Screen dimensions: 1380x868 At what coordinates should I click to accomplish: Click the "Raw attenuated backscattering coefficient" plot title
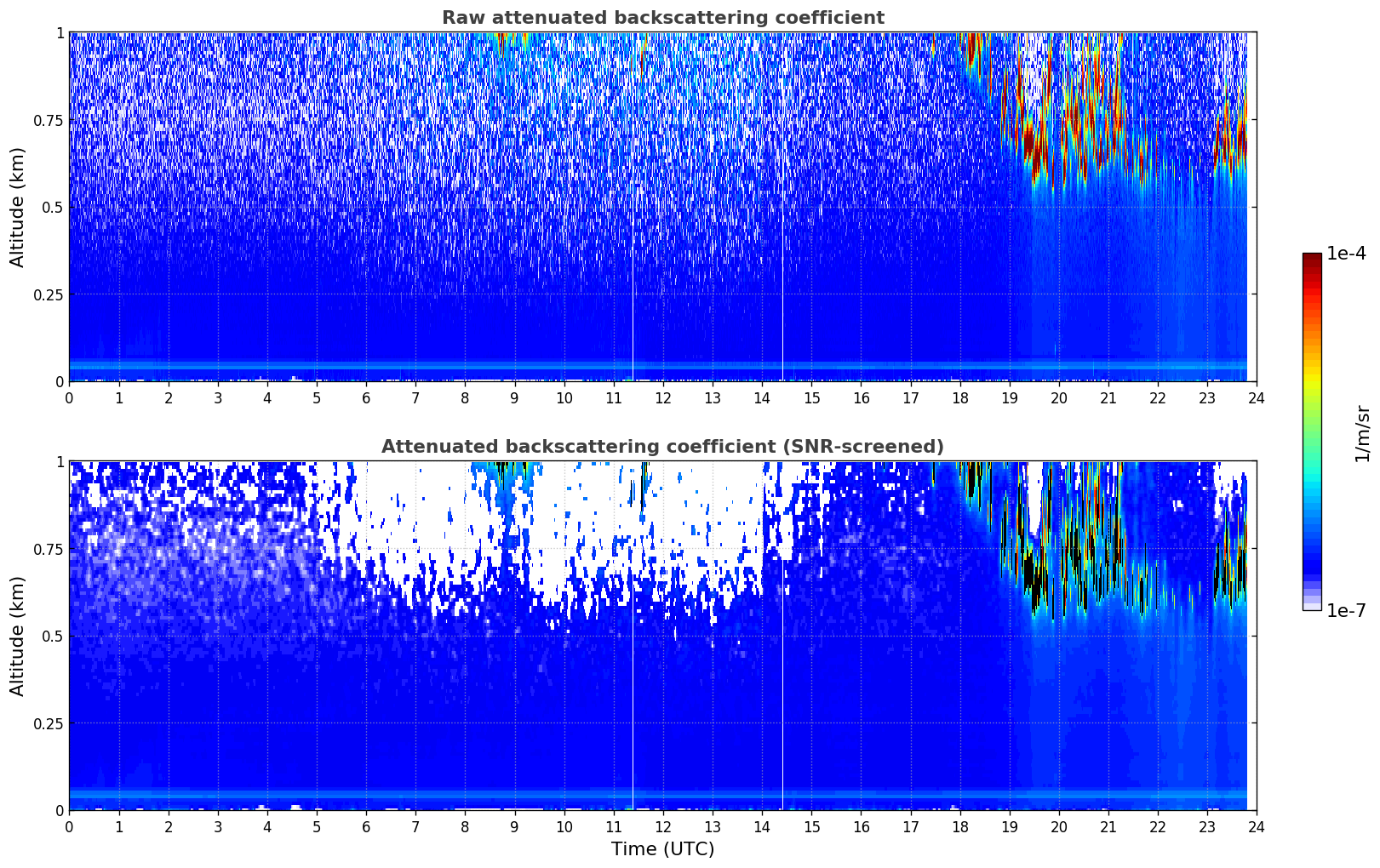click(662, 18)
